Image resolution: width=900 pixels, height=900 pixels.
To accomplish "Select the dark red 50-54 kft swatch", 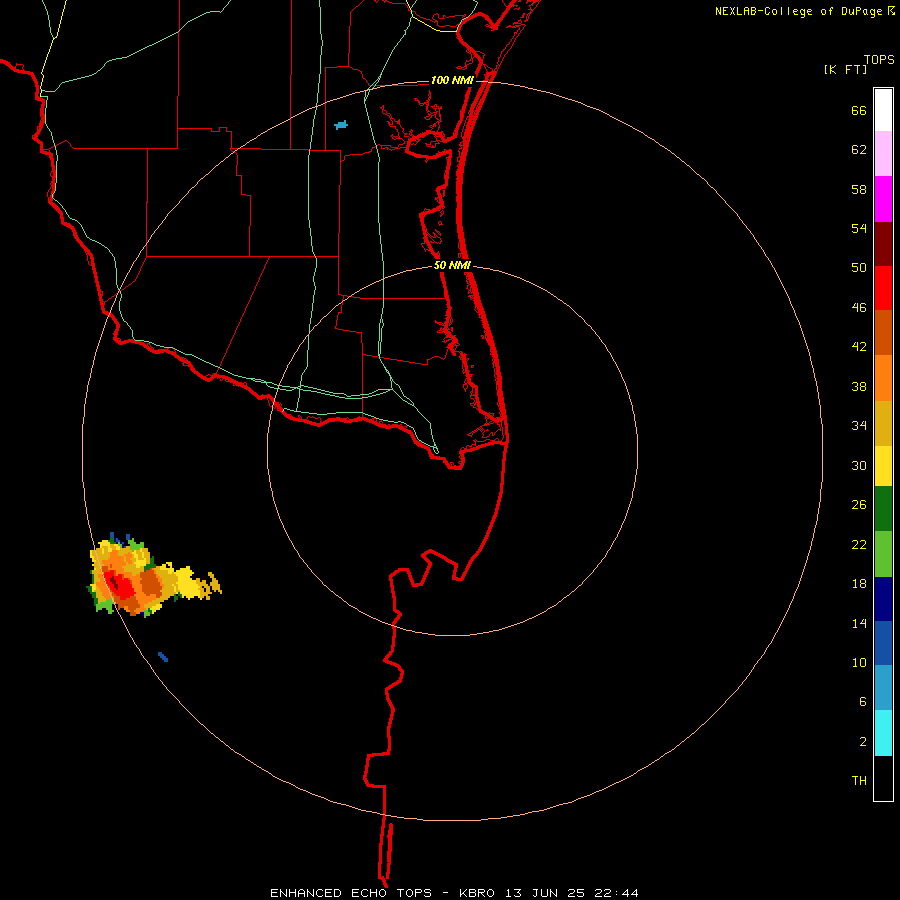I will 883,244.
